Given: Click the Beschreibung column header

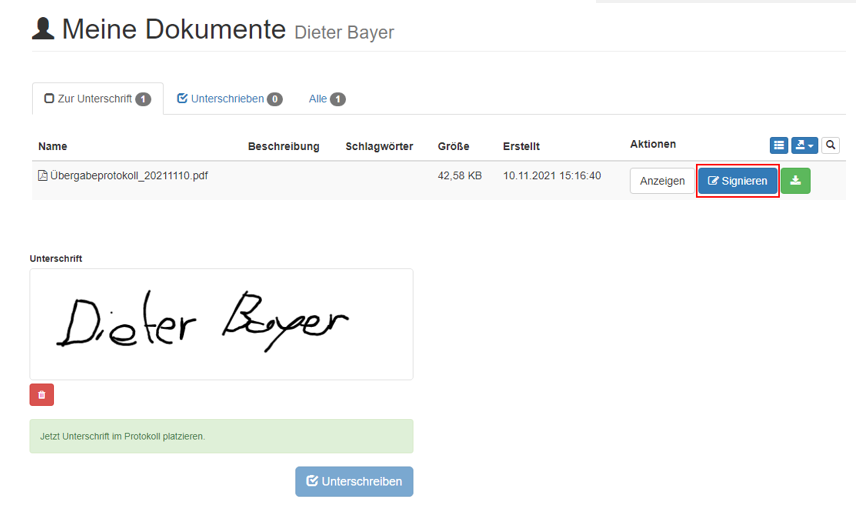Looking at the screenshot, I should pyautogui.click(x=283, y=146).
